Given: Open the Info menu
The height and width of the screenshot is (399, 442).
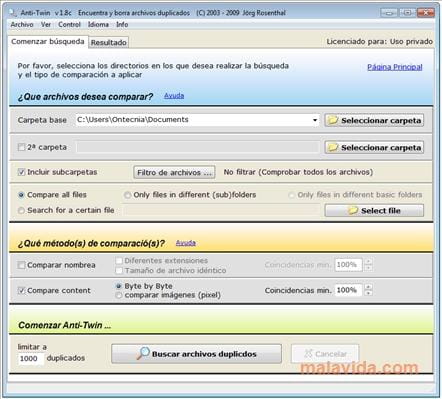Looking at the screenshot, I should point(122,25).
